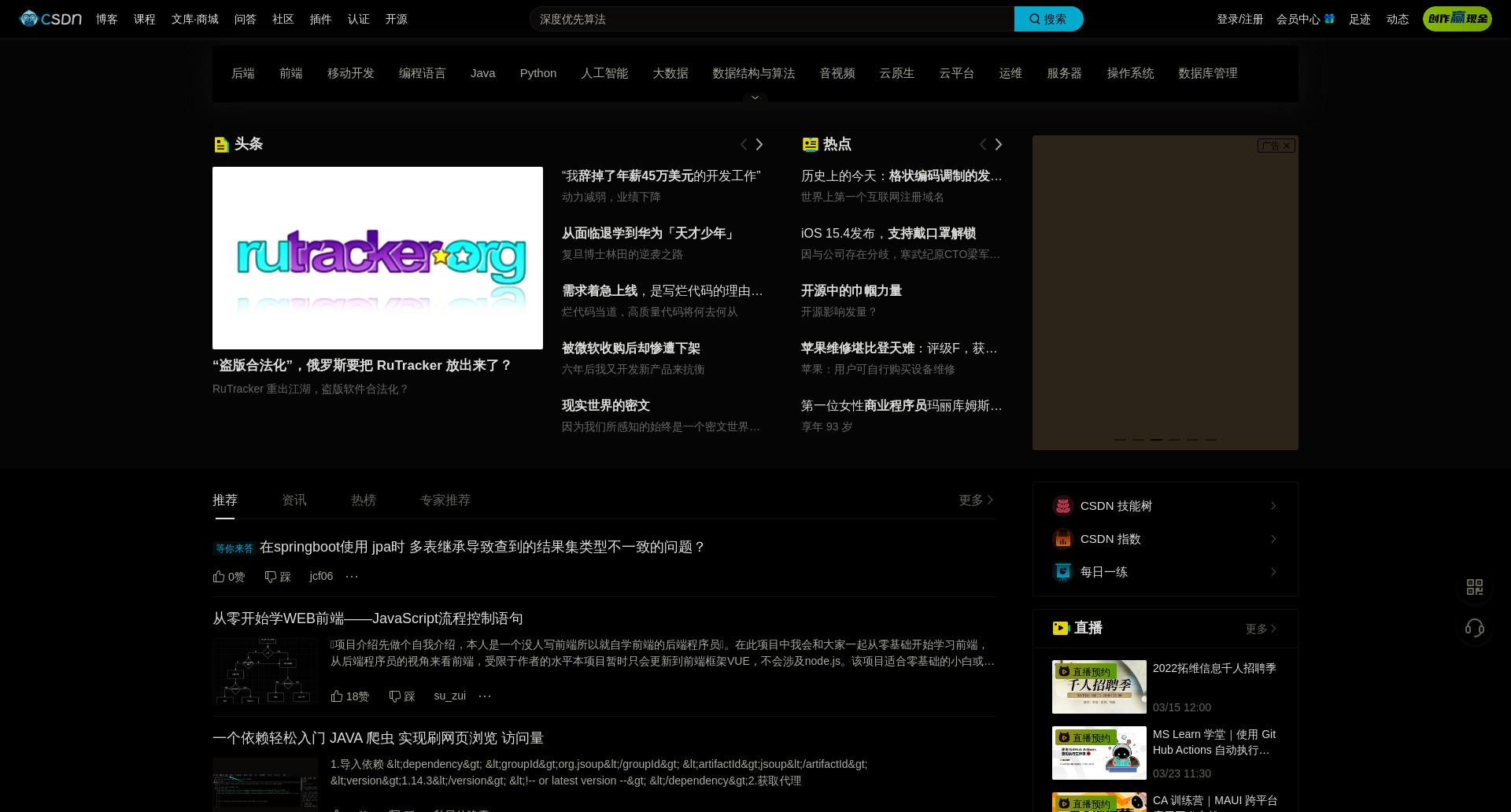Click the 搜索 search button
Image resolution: width=1511 pixels, height=812 pixels.
pos(1048,19)
